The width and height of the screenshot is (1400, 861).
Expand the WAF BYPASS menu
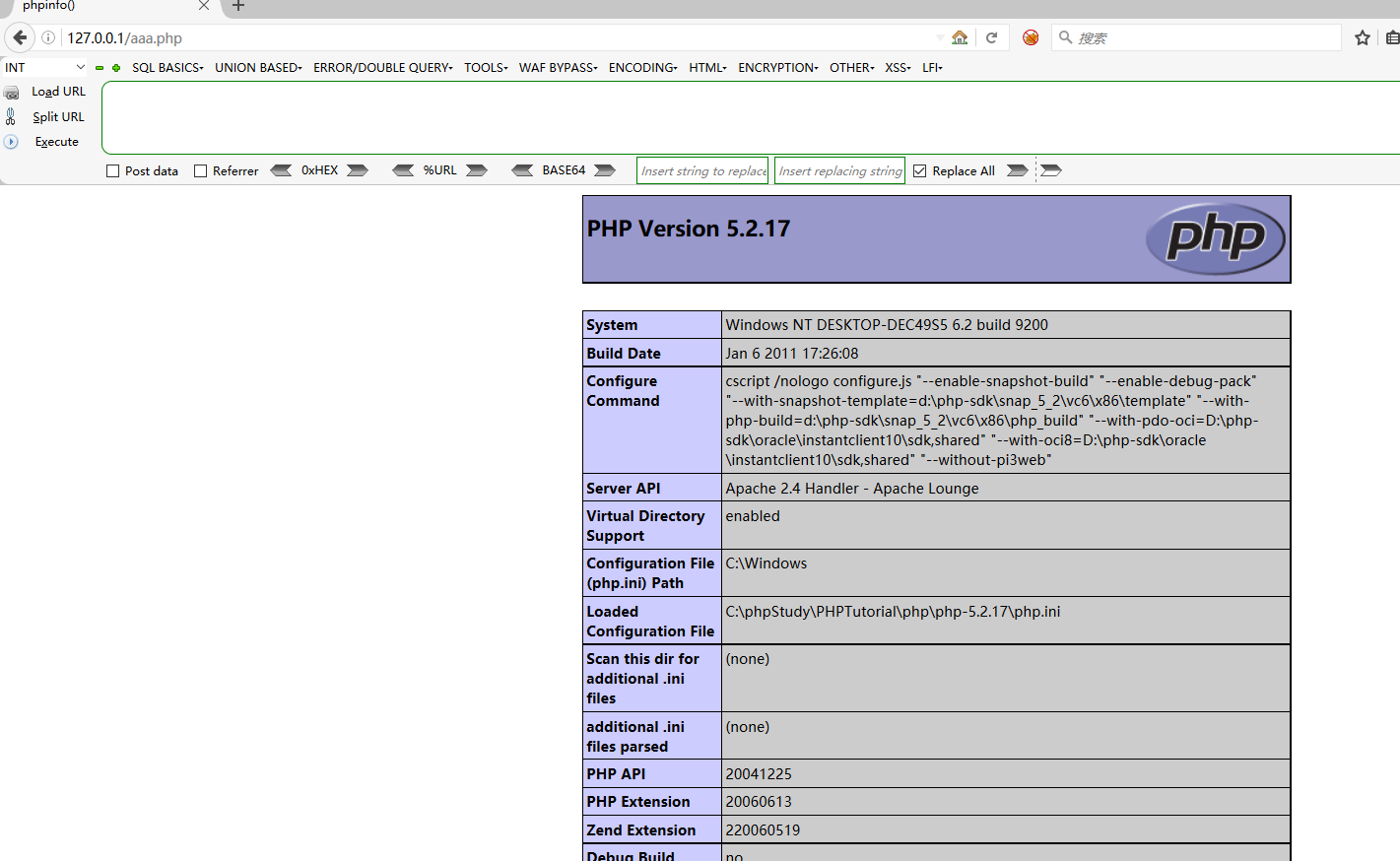click(x=559, y=68)
